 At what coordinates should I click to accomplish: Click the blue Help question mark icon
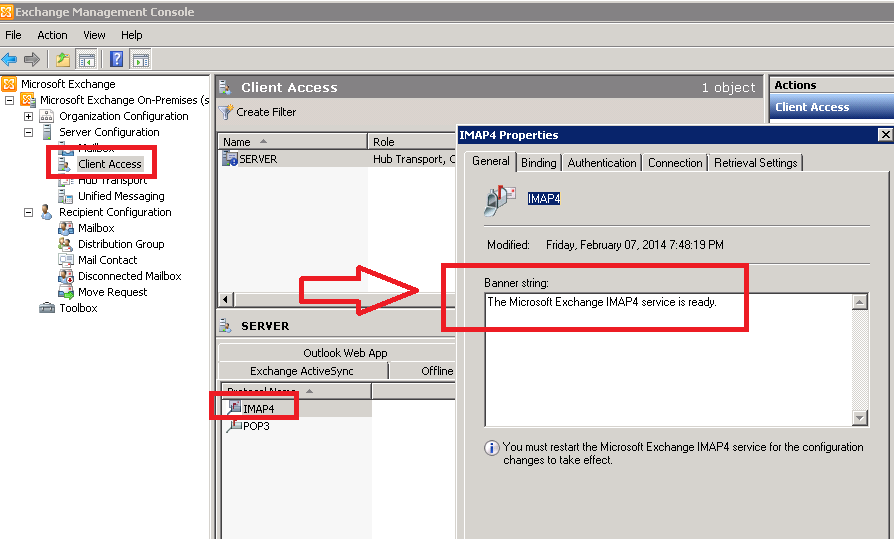tap(117, 59)
